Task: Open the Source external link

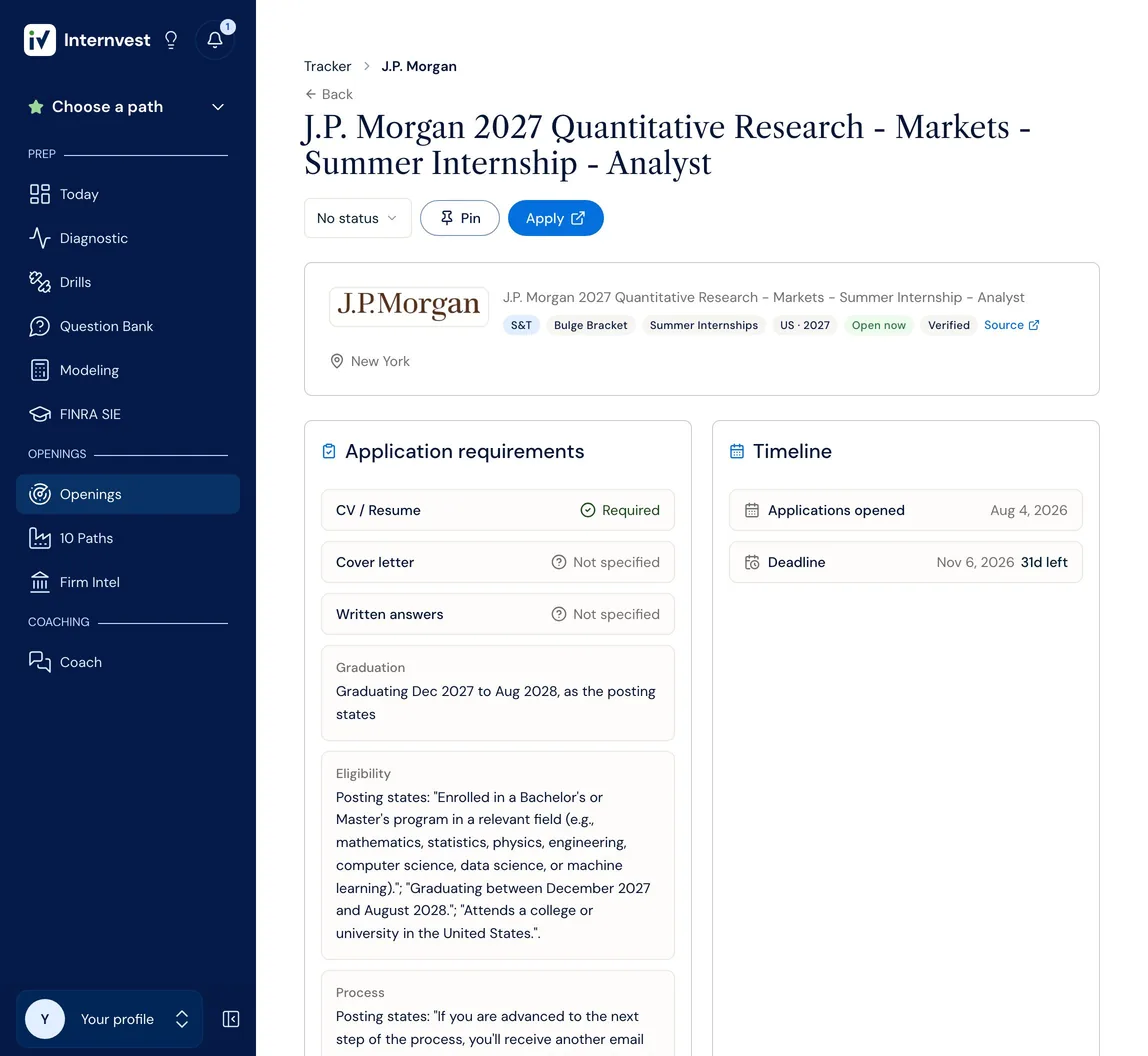Action: pos(1011,325)
